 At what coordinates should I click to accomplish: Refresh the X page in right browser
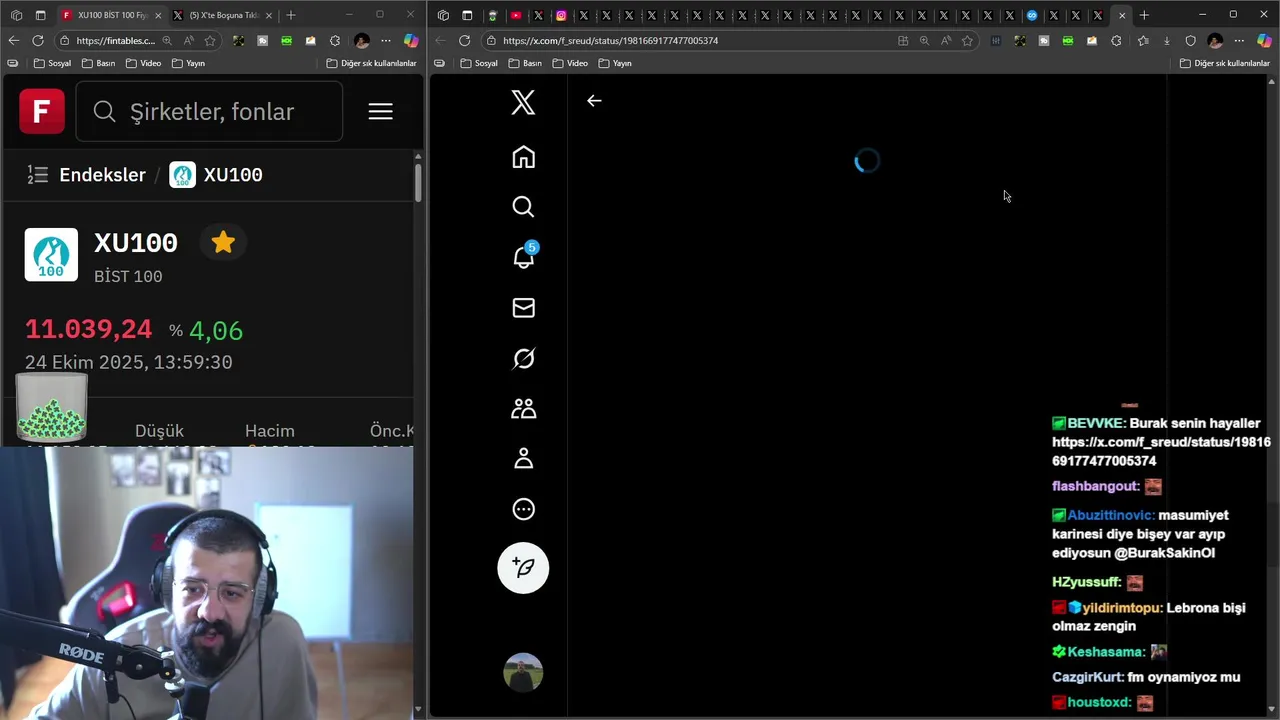pos(464,40)
